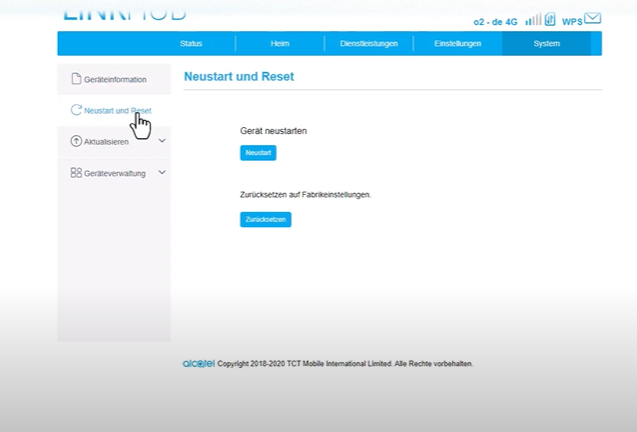
Task: Click the data transfer arrows icon
Action: (550, 19)
